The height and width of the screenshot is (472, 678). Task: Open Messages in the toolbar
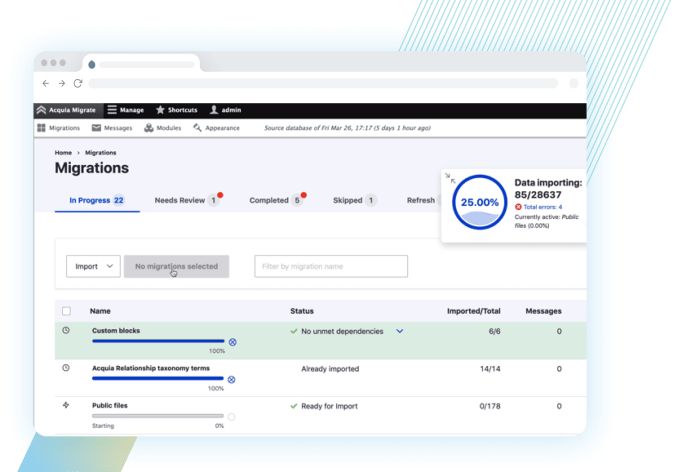111,128
